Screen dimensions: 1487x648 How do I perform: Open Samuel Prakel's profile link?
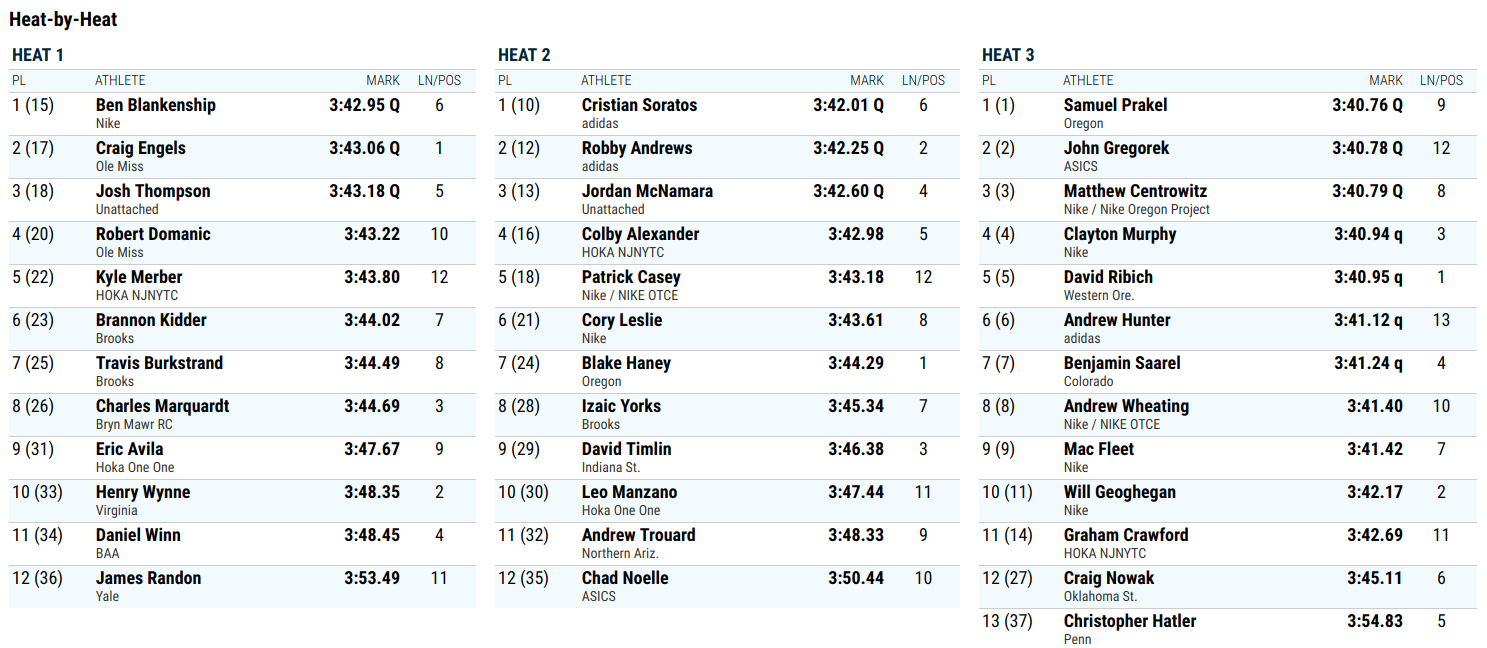[x=1115, y=105]
